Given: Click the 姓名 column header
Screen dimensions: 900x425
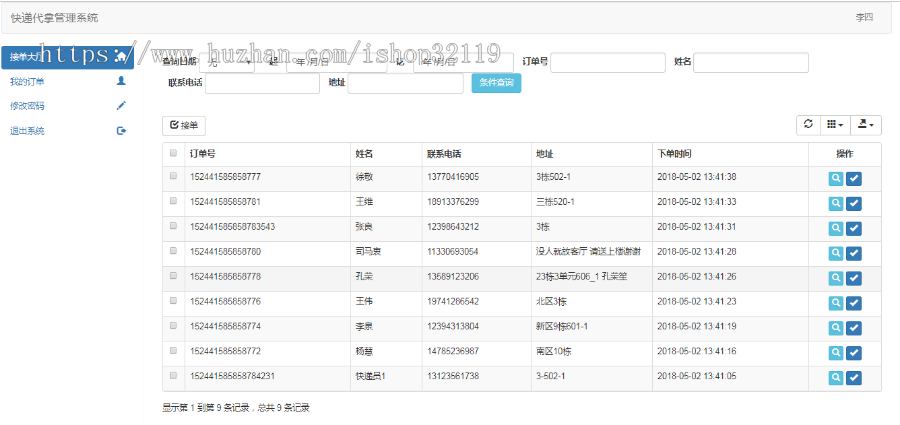Looking at the screenshot, I should coord(386,154).
